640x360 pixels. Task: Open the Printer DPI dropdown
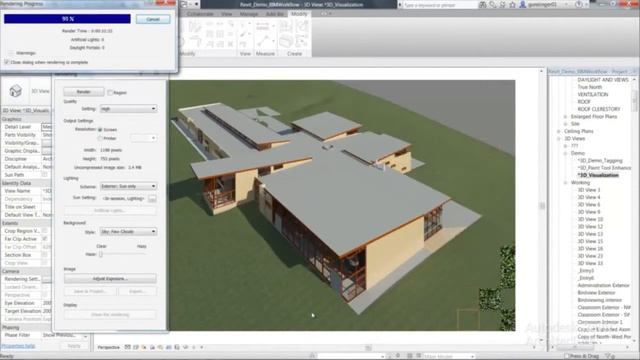coord(144,138)
